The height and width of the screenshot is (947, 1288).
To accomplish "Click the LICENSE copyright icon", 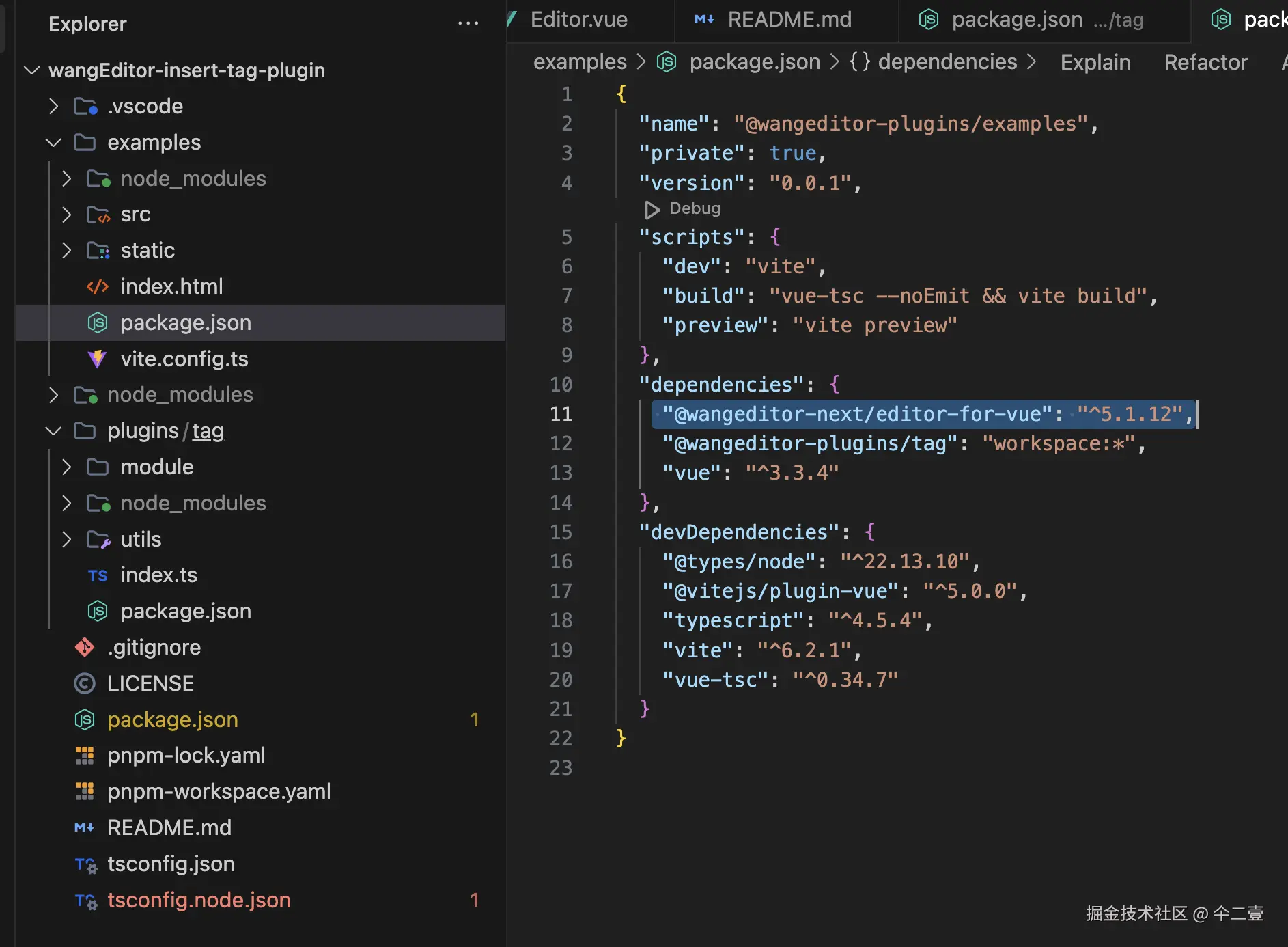I will point(85,683).
